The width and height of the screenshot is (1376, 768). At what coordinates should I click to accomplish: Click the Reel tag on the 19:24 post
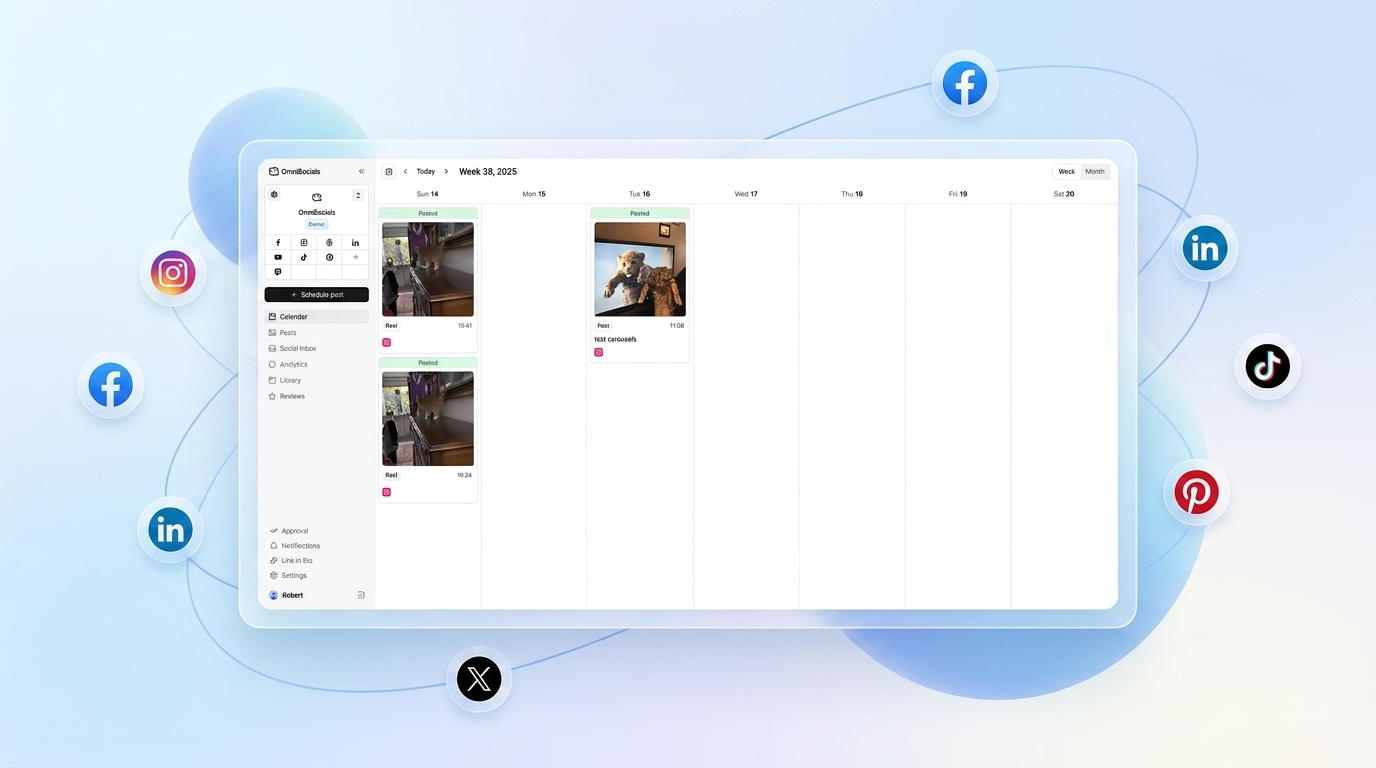pos(391,475)
